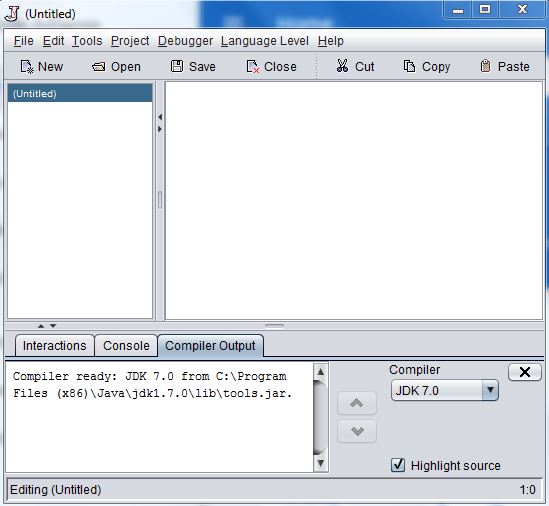The height and width of the screenshot is (506, 549).
Task: Click compiler output scrollbar down arrow
Action: coord(320,464)
